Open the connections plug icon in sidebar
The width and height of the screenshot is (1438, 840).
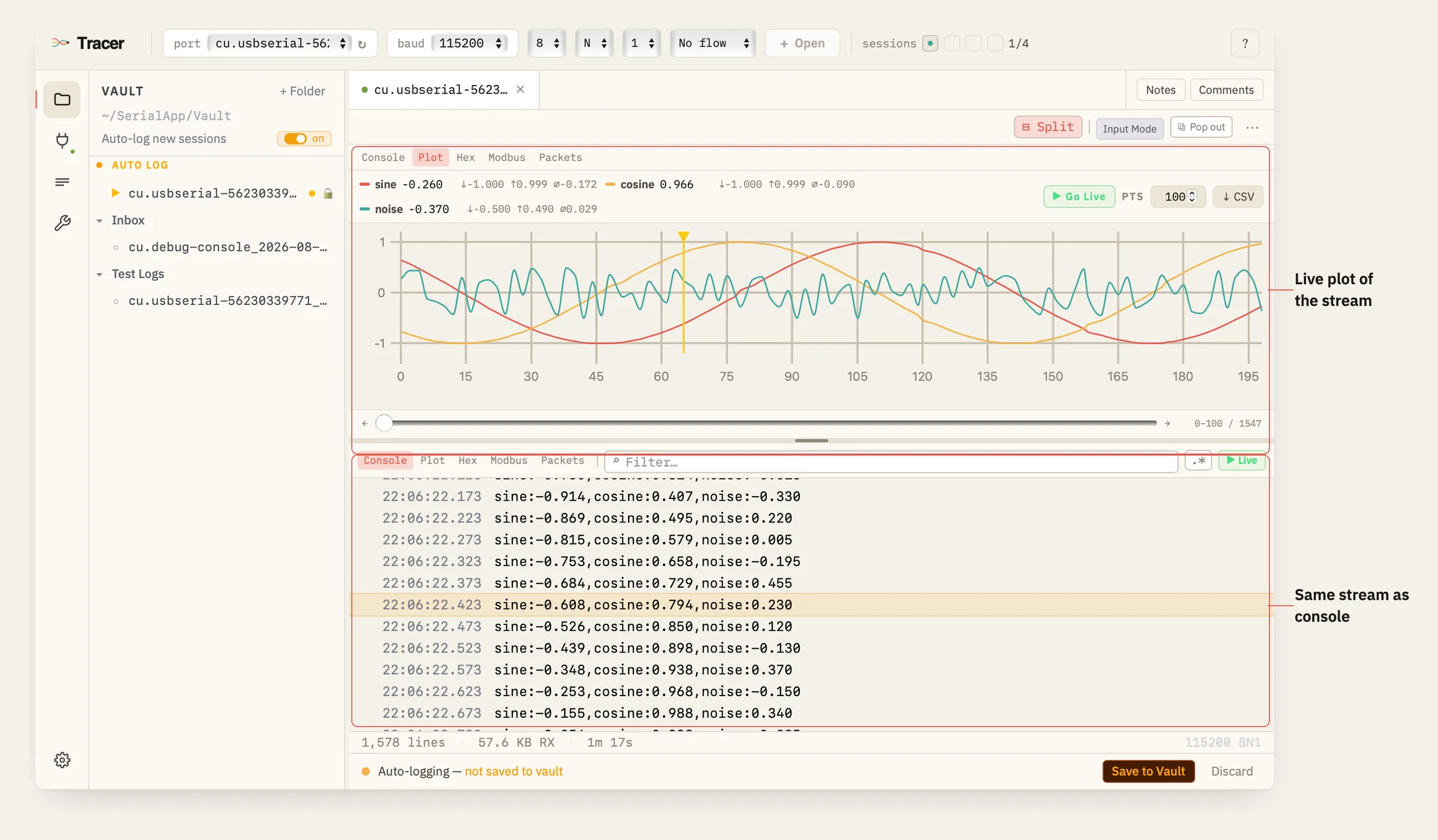click(x=62, y=141)
